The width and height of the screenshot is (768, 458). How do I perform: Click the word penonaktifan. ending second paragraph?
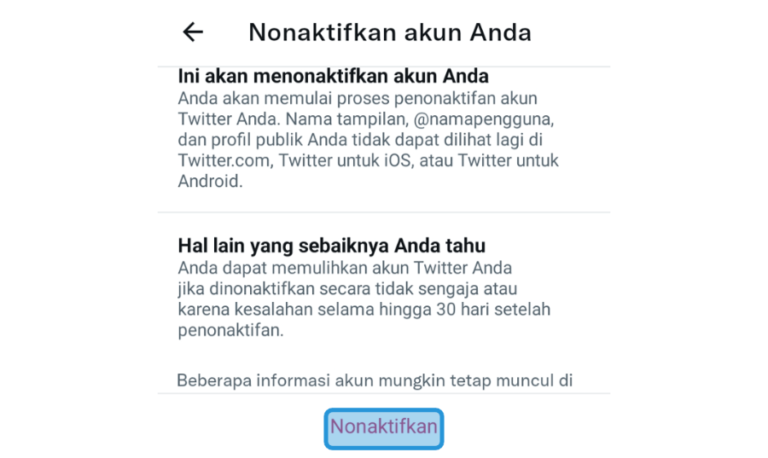click(231, 330)
